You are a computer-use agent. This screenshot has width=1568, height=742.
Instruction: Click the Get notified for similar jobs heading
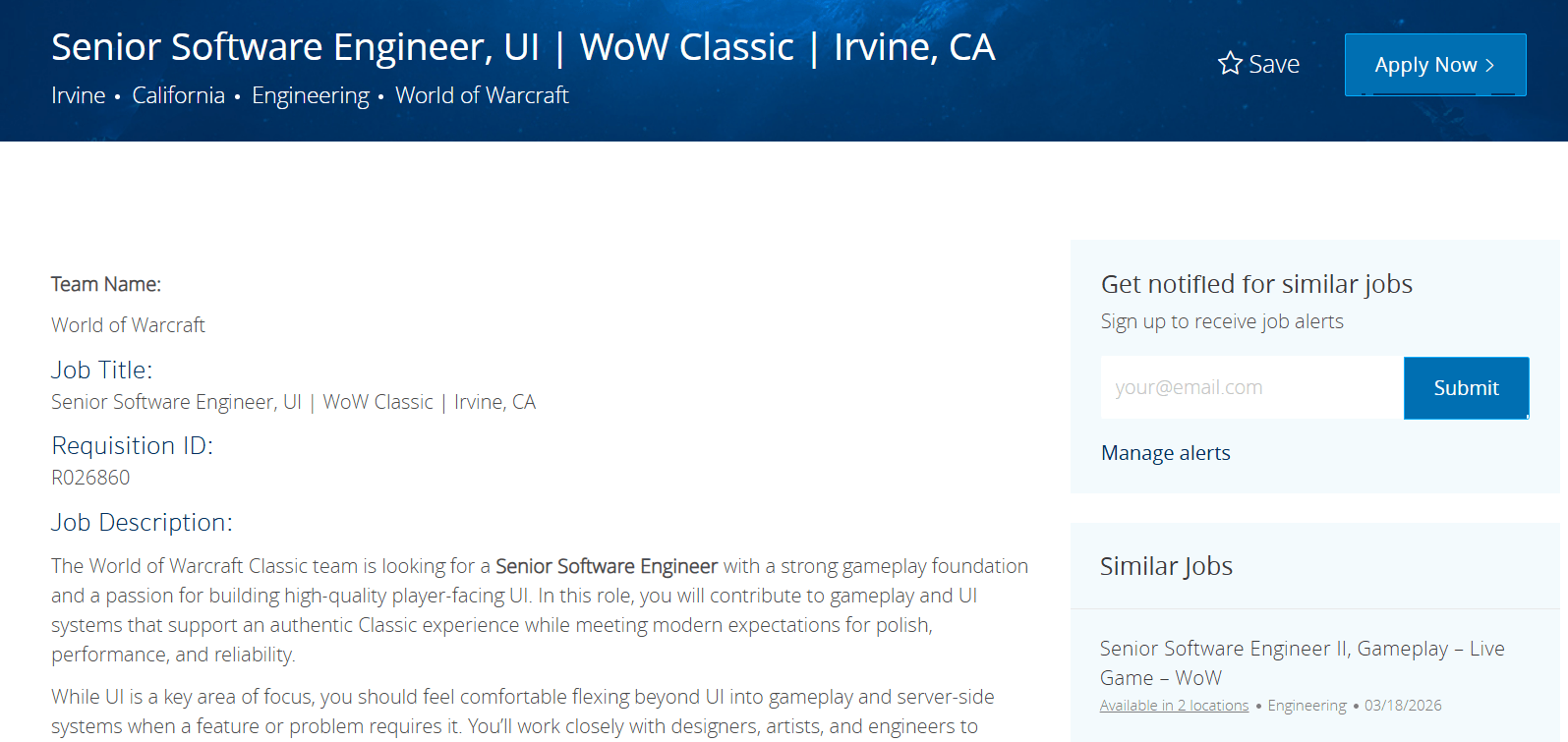click(1256, 284)
